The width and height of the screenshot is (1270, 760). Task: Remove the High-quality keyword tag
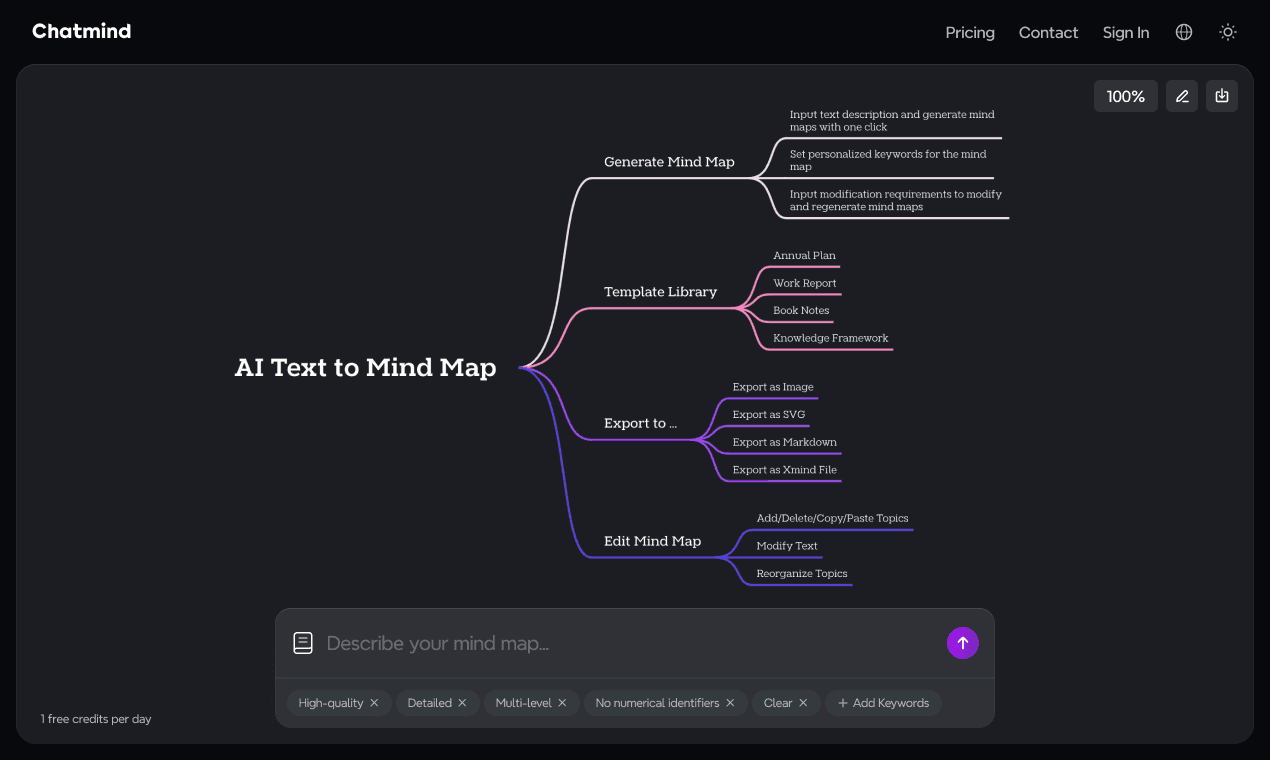point(375,702)
